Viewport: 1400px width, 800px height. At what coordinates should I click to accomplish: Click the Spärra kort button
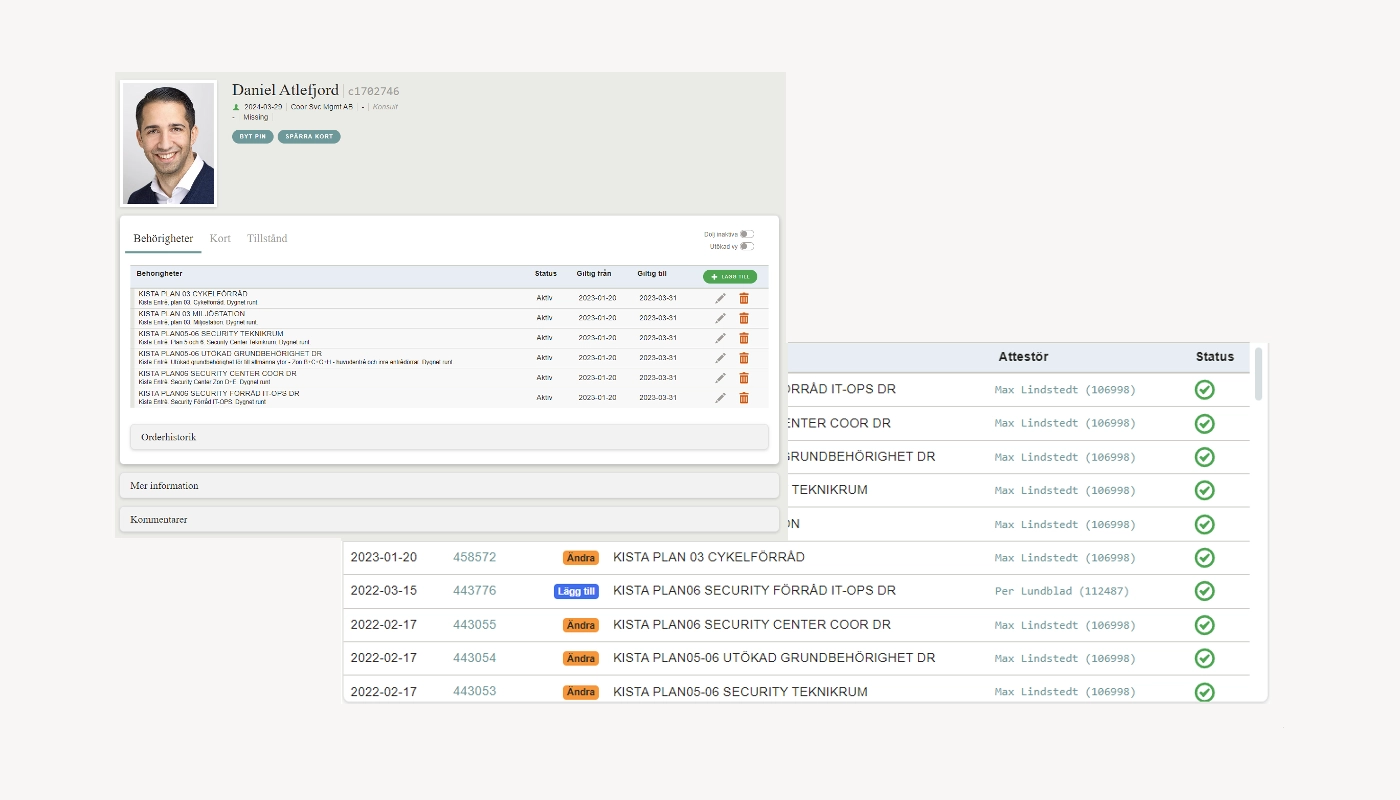coord(309,137)
